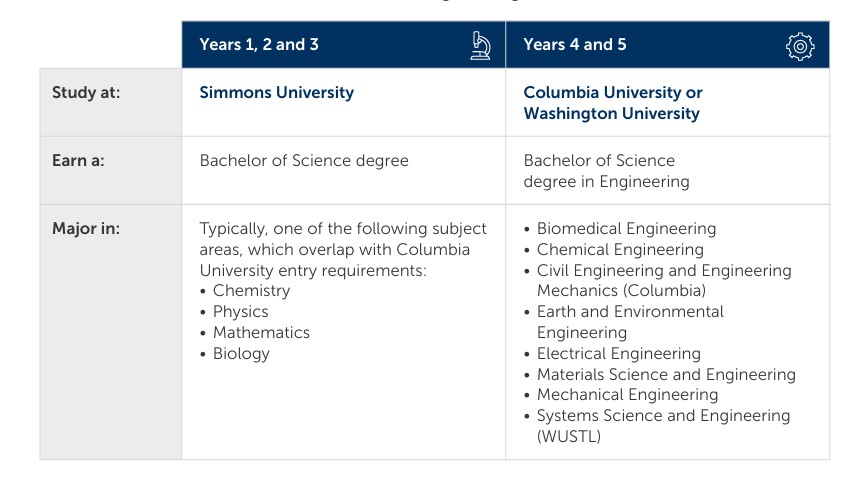Select the Years 4 and 5 header

pos(574,44)
